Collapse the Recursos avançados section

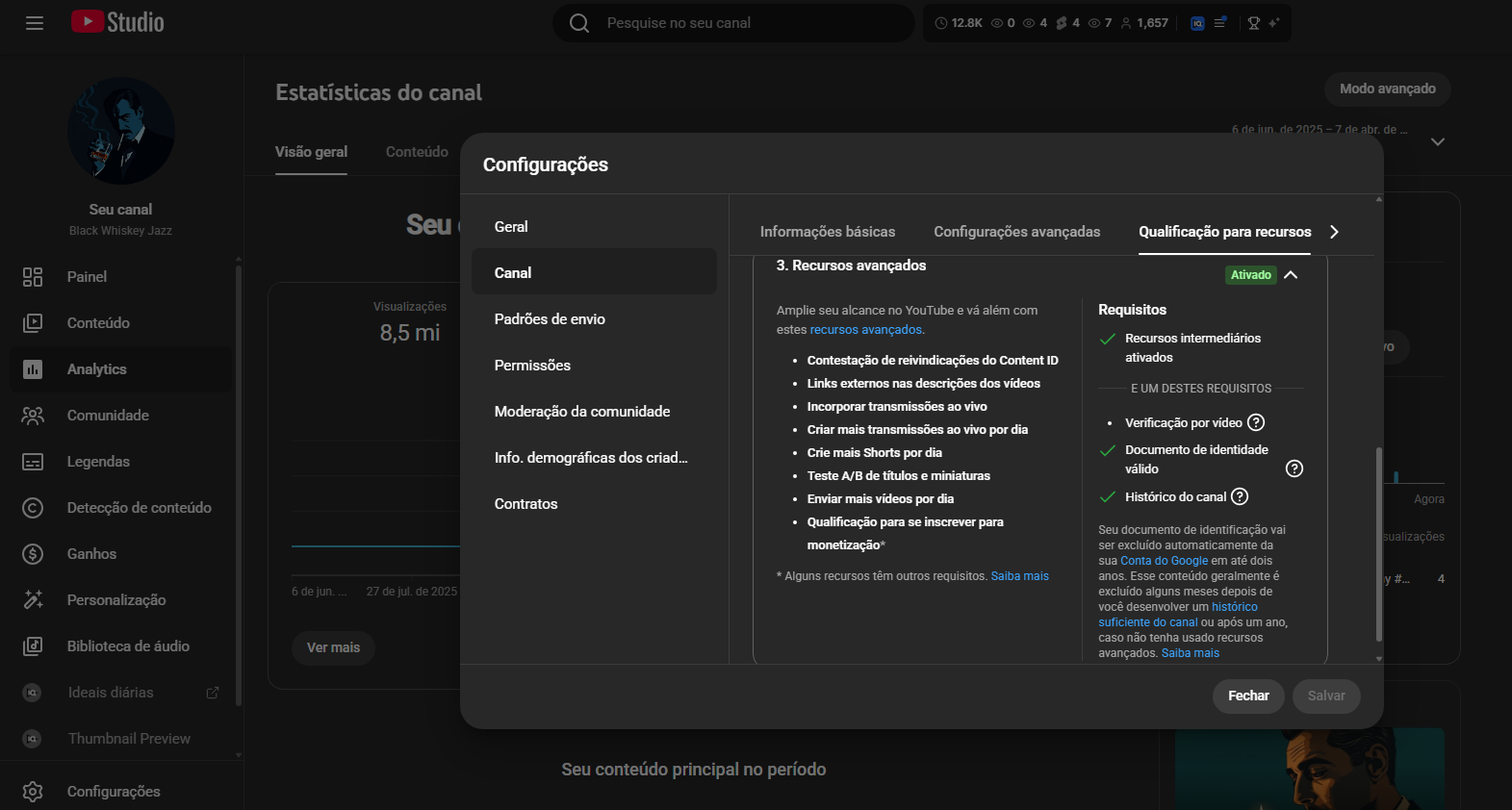1291,275
